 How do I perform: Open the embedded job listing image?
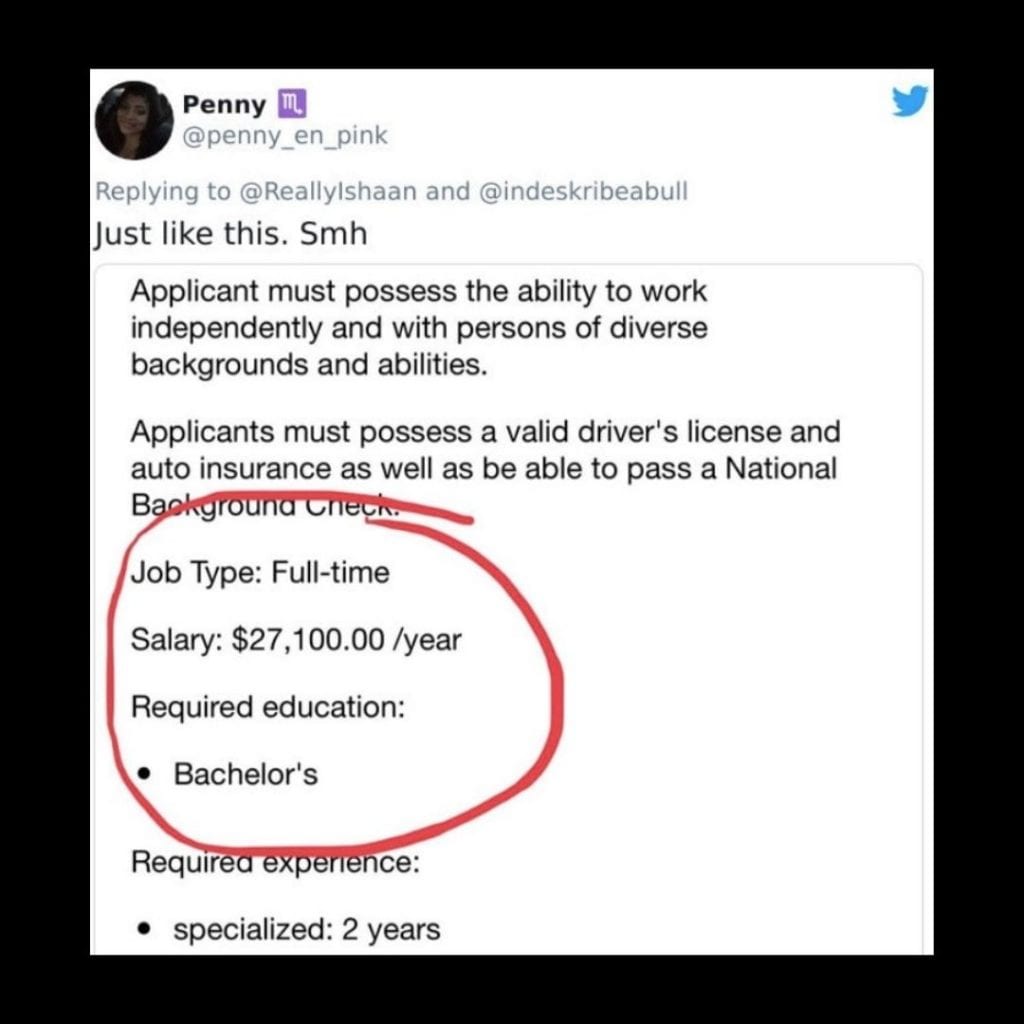508,609
